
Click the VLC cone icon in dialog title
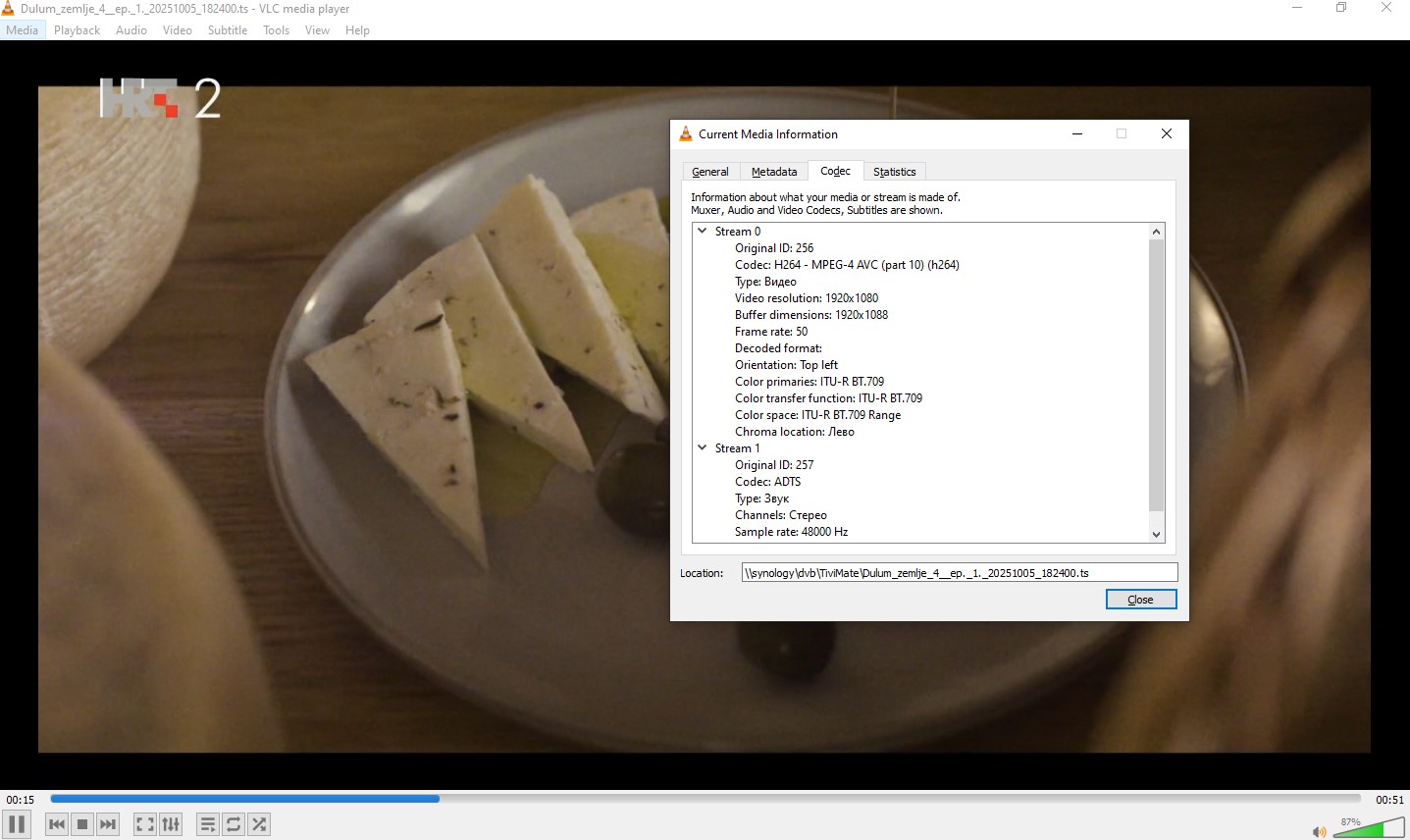[686, 134]
